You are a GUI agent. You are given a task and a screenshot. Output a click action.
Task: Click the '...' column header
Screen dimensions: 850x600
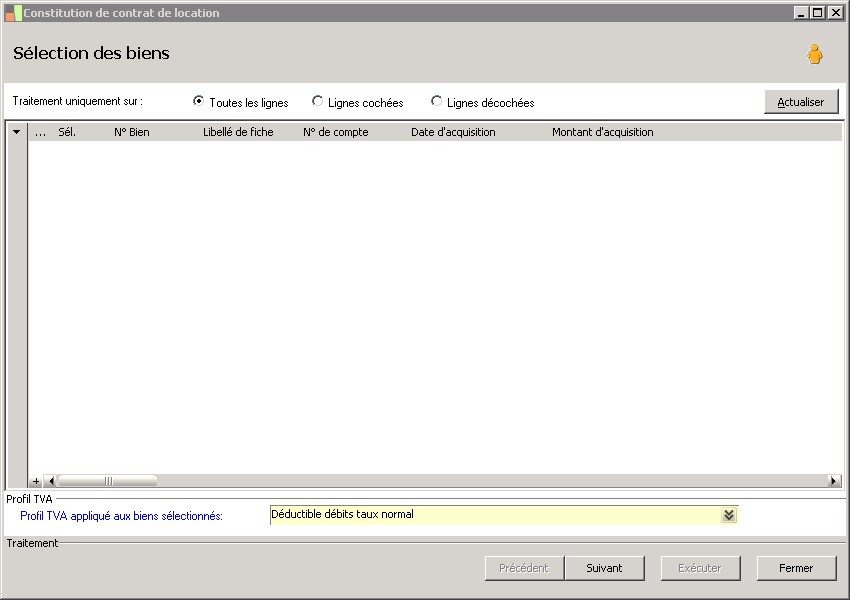coord(41,132)
